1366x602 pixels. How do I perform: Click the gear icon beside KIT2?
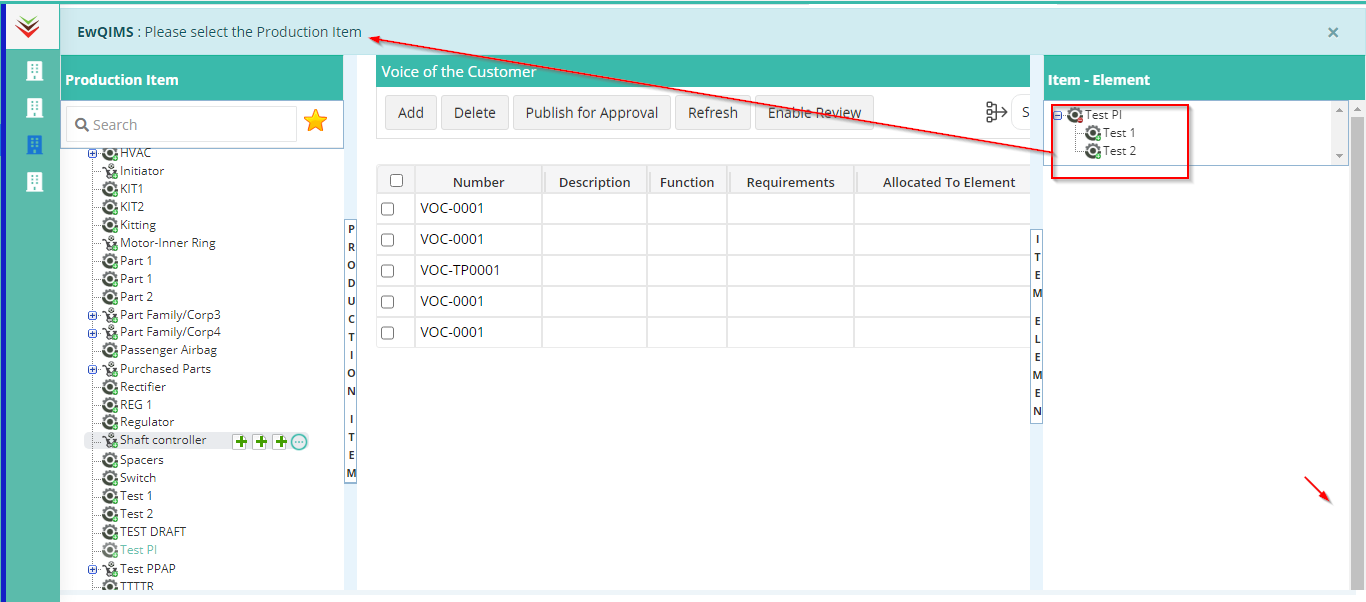pyautogui.click(x=110, y=207)
